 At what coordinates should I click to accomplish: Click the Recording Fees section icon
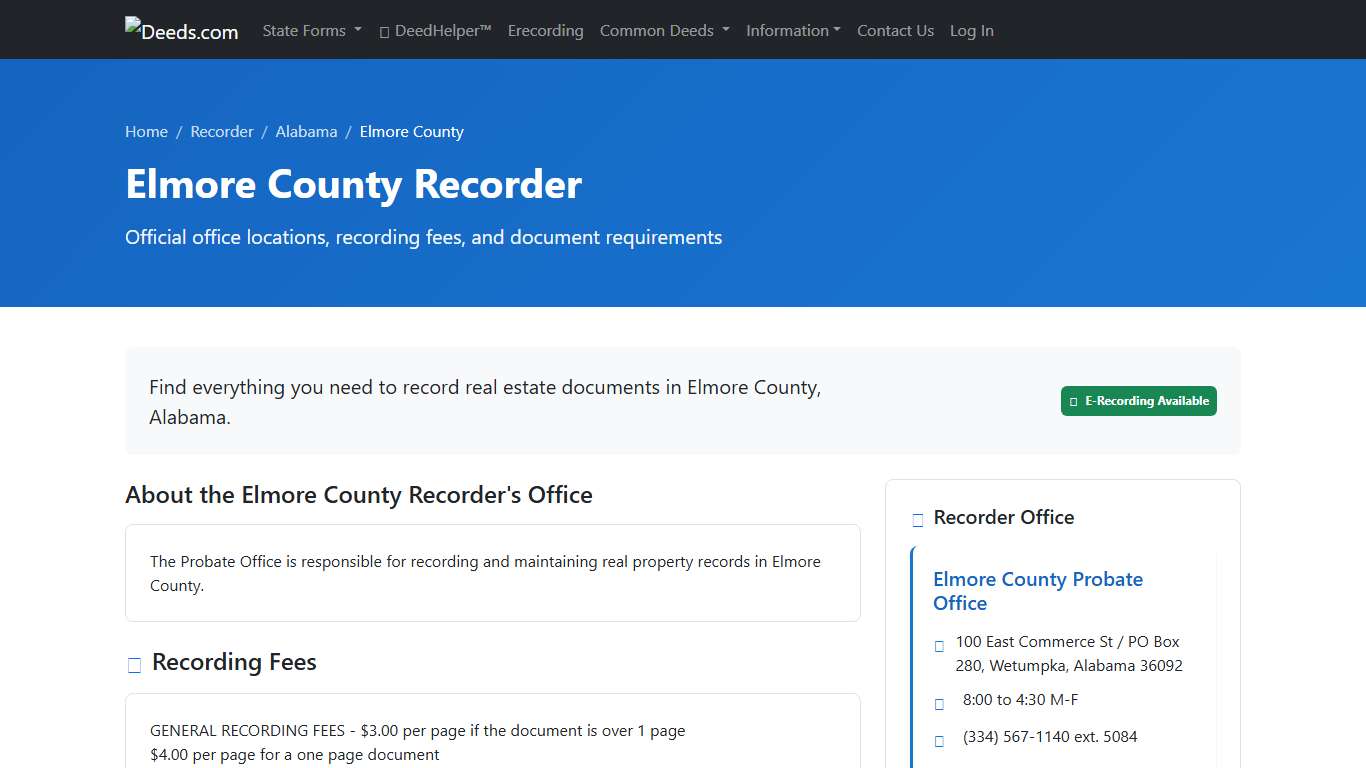pyautogui.click(x=134, y=664)
